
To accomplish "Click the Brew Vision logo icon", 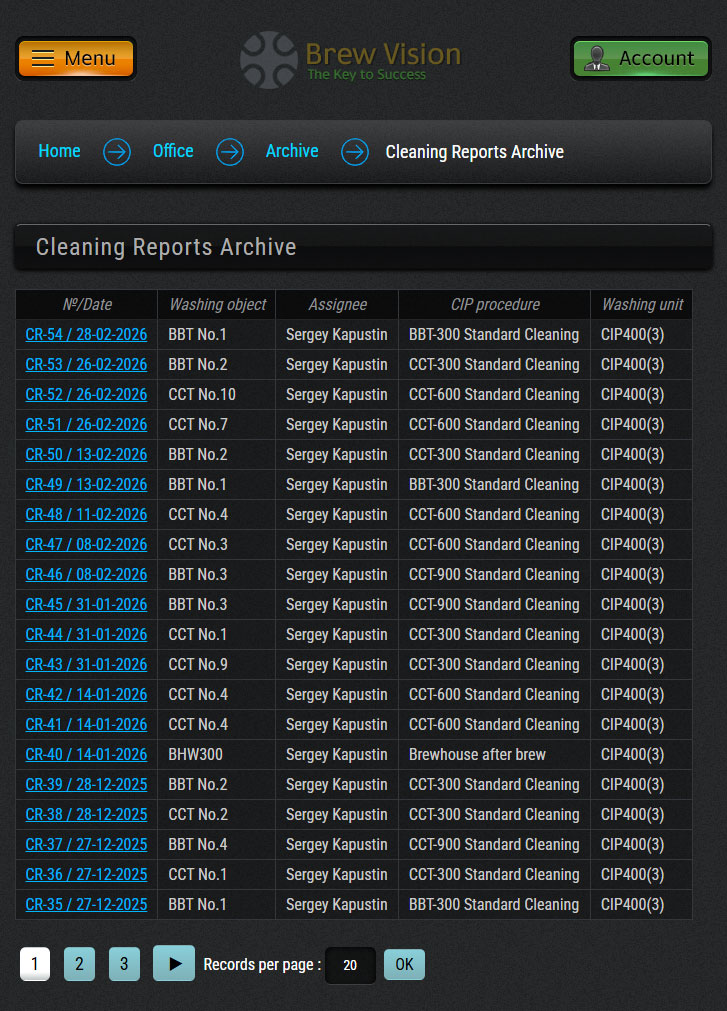I will pyautogui.click(x=269, y=60).
